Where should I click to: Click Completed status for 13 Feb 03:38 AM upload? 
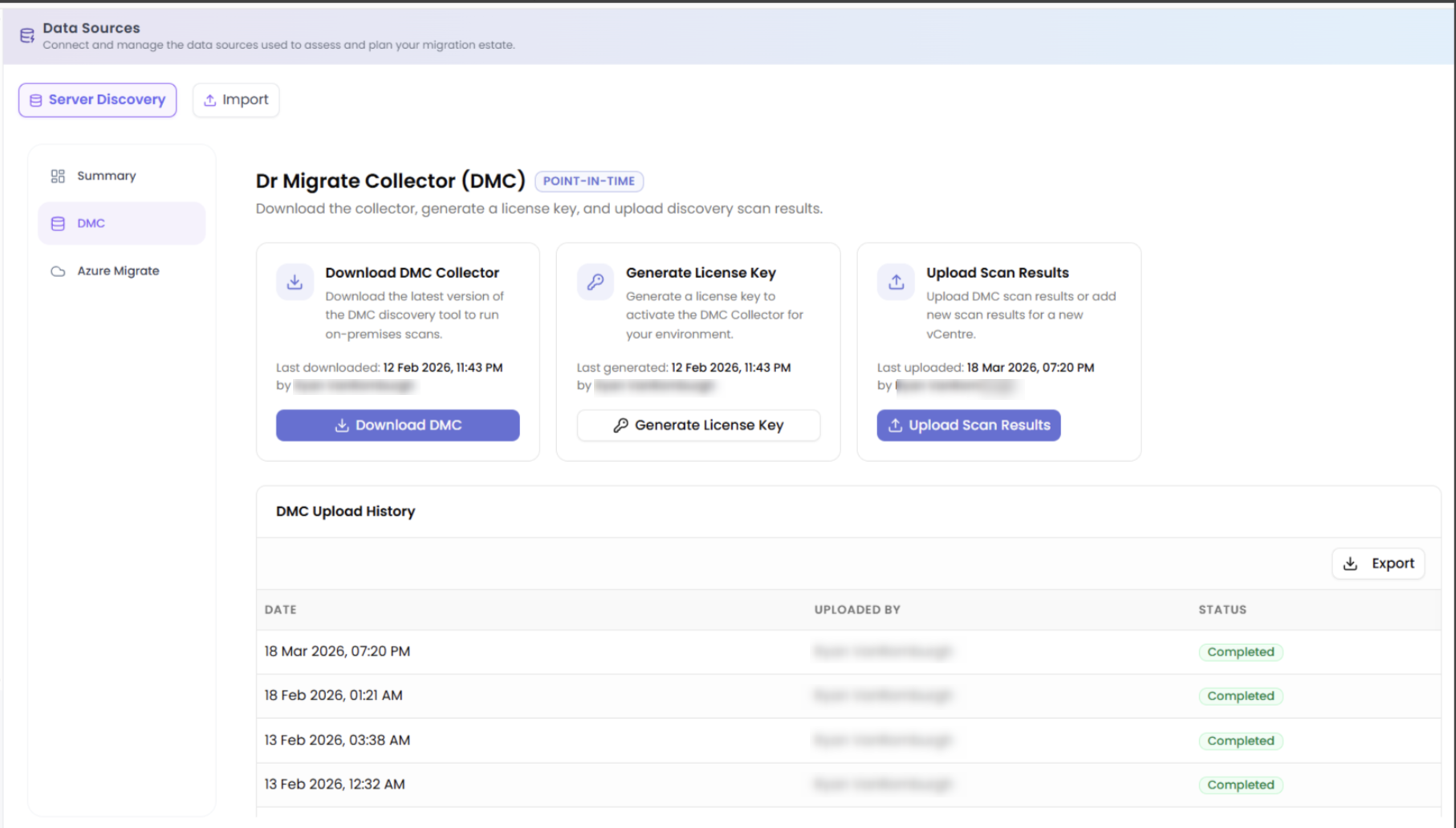pos(1241,740)
